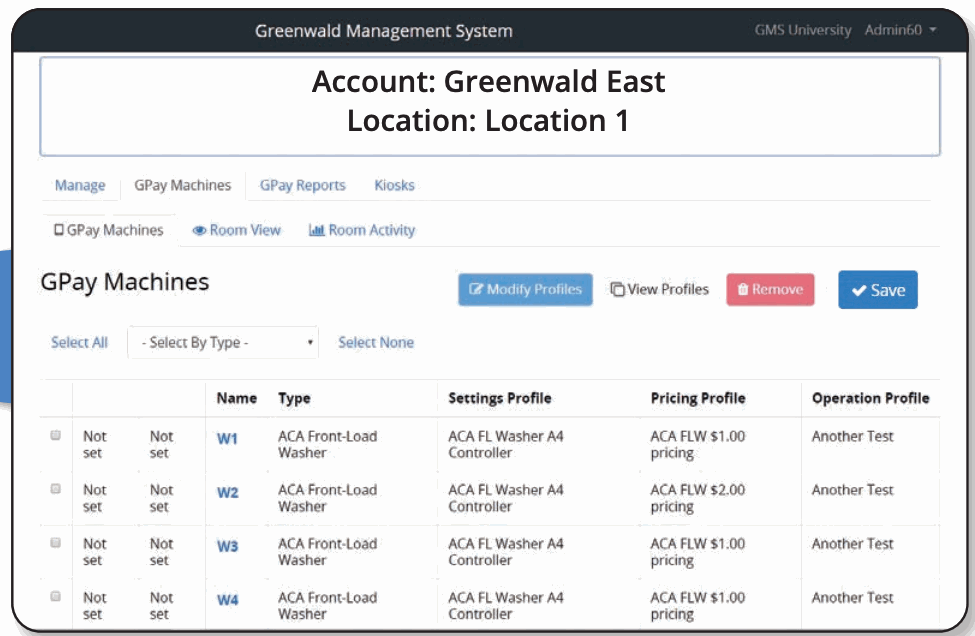Click the trash icon on Remove button
This screenshot has height=636, width=975.
click(742, 289)
